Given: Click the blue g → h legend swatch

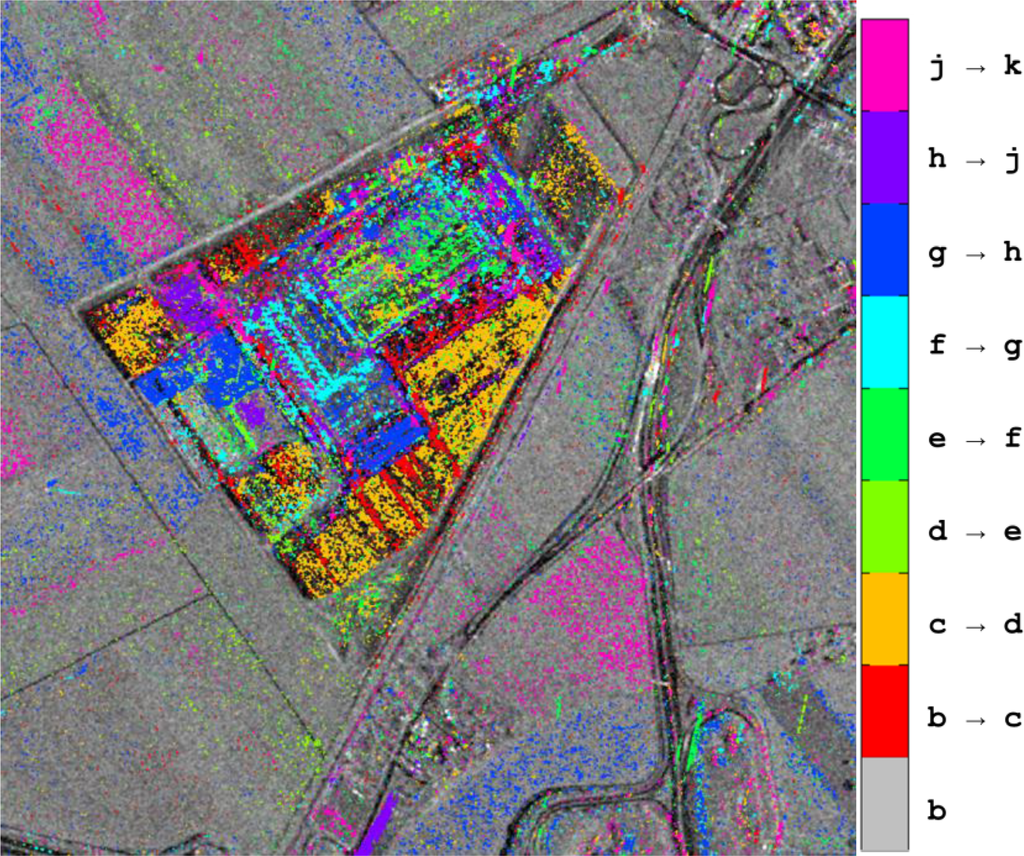Looking at the screenshot, I should (x=885, y=250).
